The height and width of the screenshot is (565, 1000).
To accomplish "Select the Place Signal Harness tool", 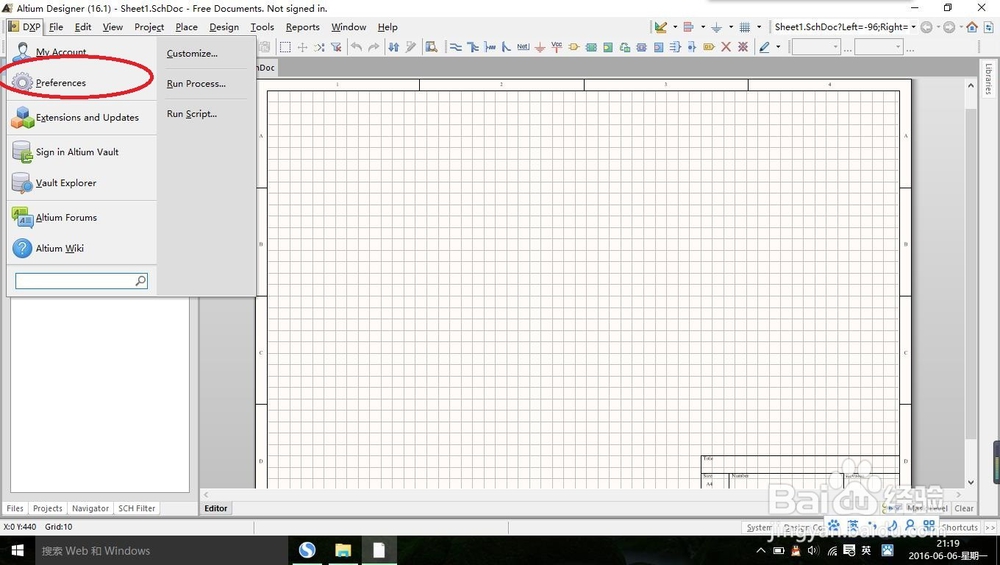I will [490, 47].
